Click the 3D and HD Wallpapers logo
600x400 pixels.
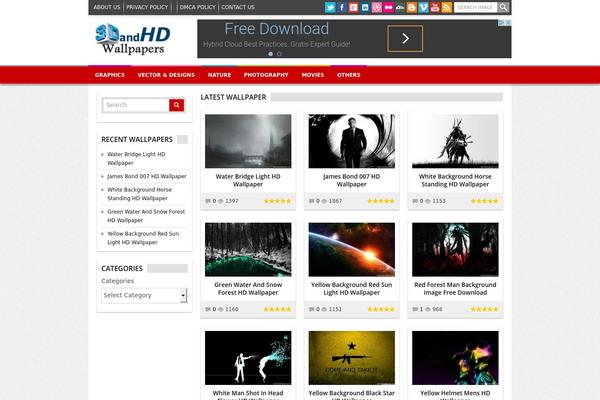[x=133, y=39]
